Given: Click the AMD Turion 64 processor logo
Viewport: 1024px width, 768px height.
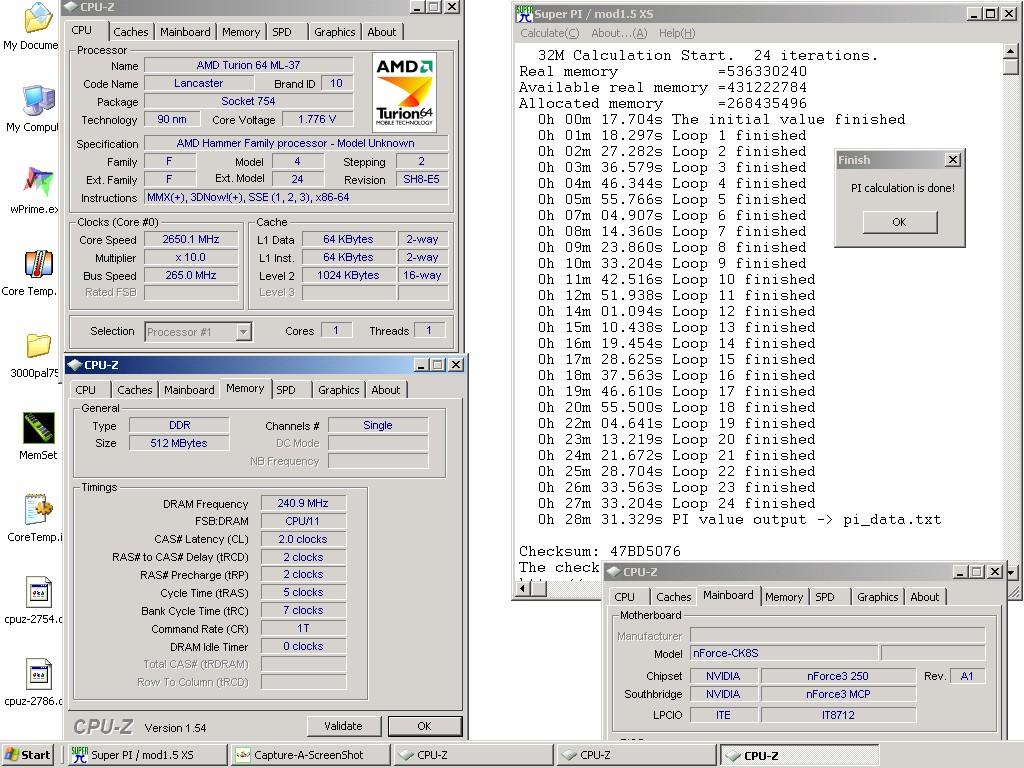Looking at the screenshot, I should (404, 93).
